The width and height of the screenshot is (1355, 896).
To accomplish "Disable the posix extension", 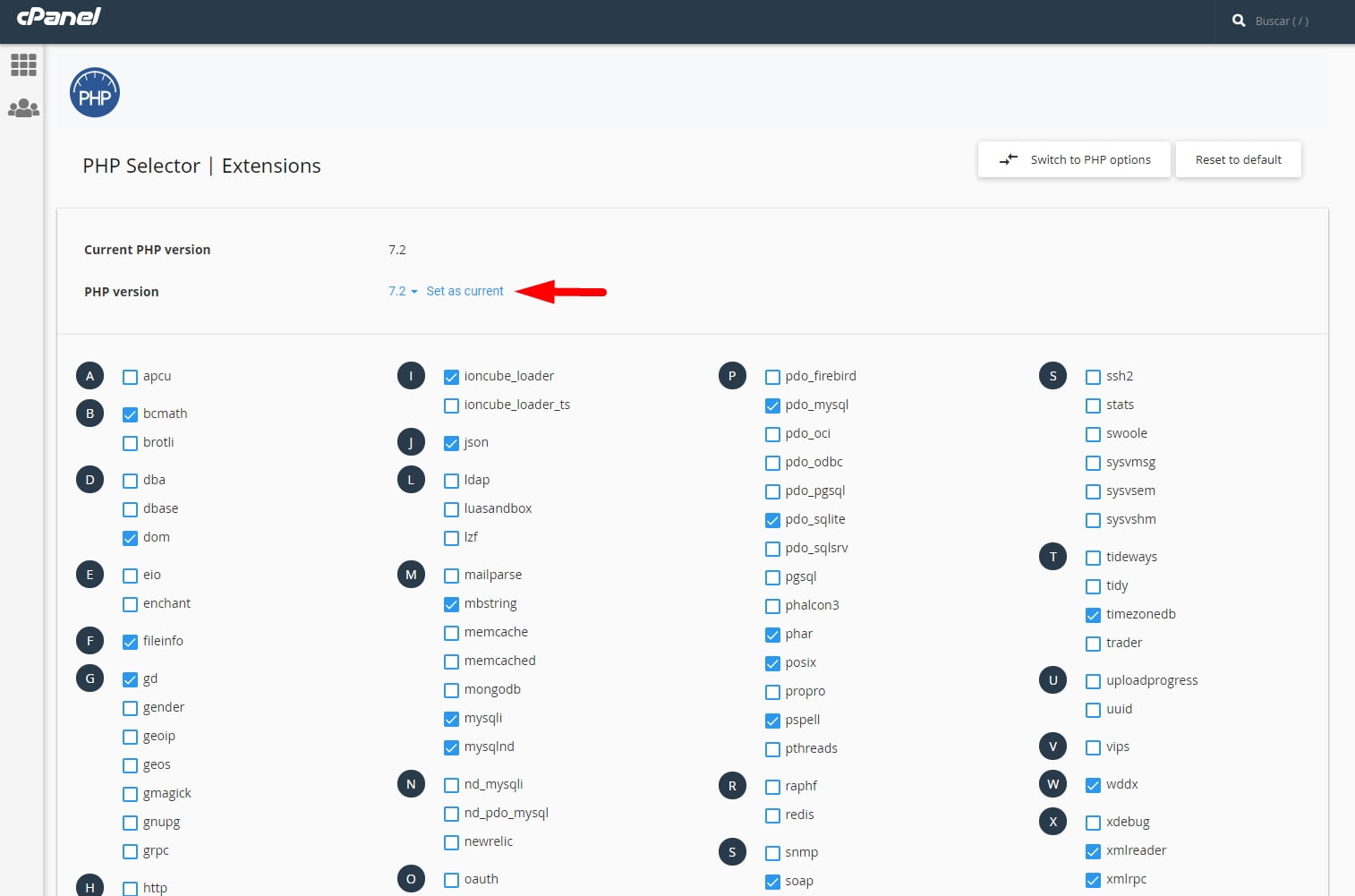I will click(x=772, y=663).
